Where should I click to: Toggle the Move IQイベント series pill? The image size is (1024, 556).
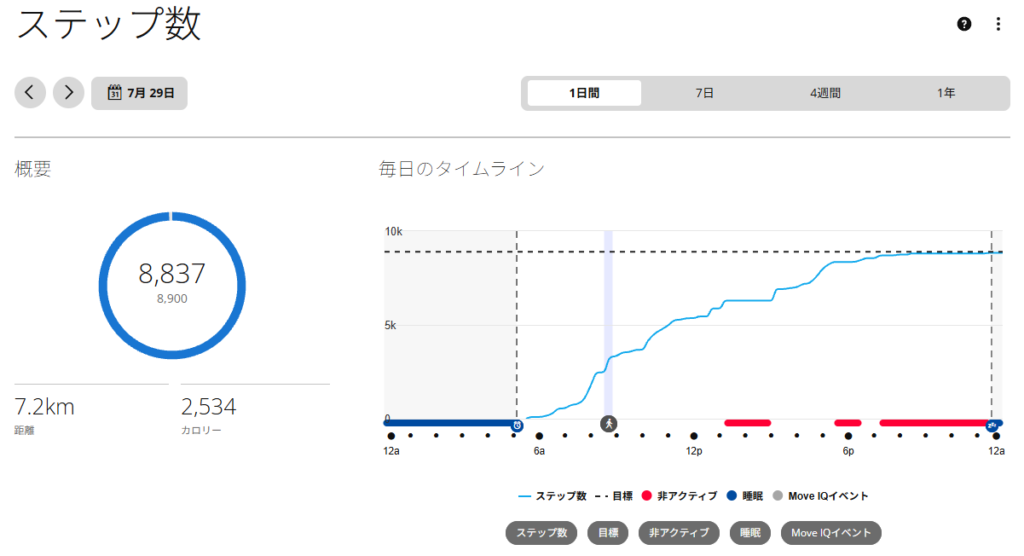click(831, 532)
